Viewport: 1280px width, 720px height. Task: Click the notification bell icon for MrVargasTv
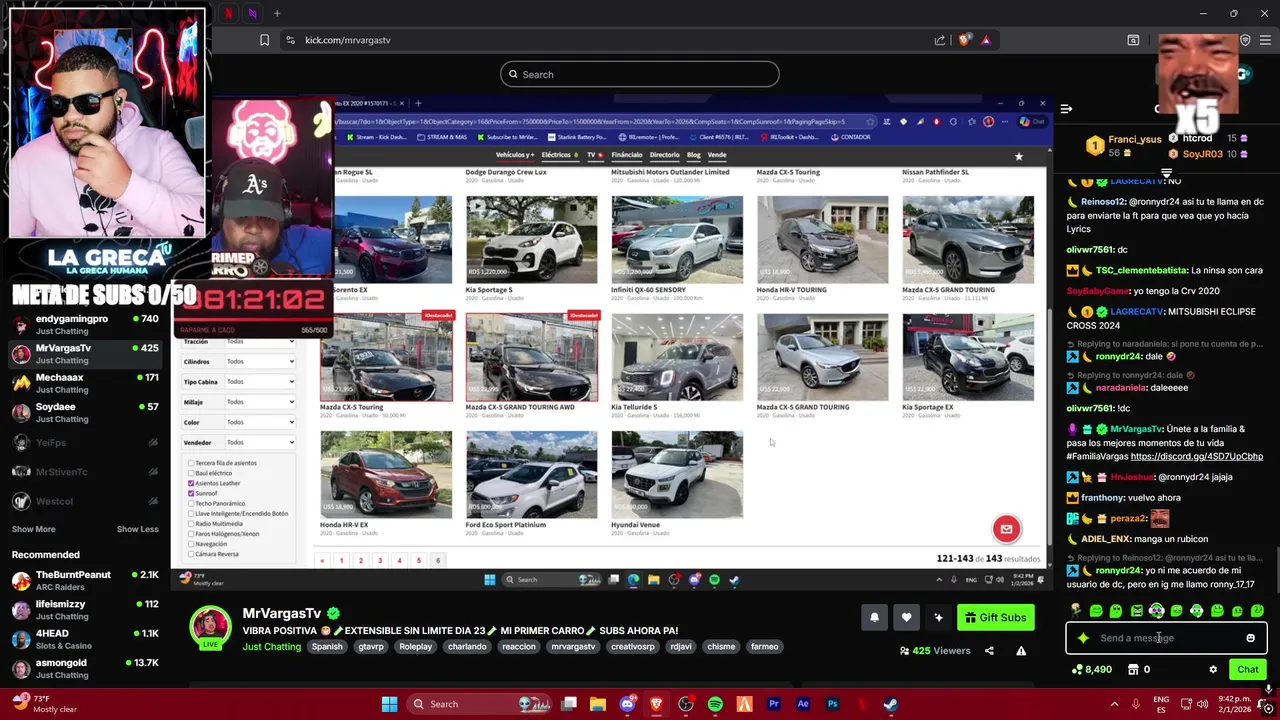(874, 617)
